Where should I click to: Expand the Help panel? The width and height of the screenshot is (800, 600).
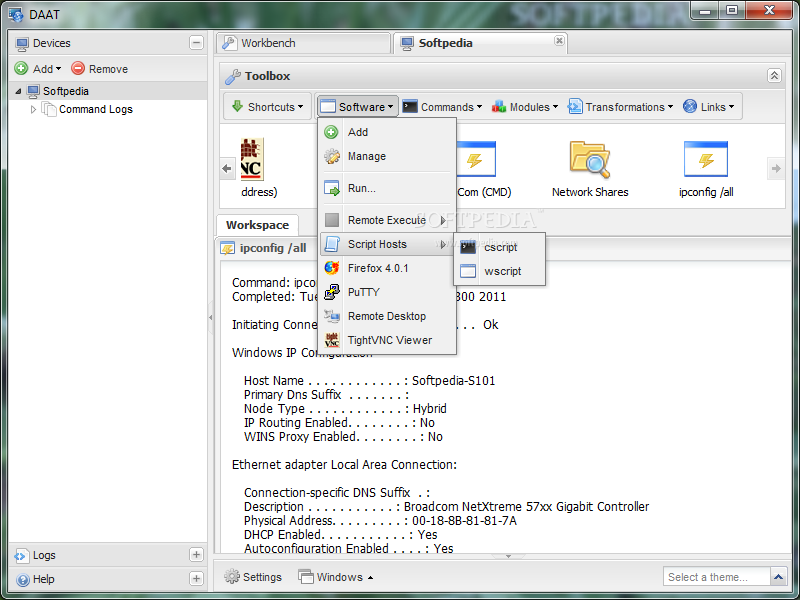(196, 579)
